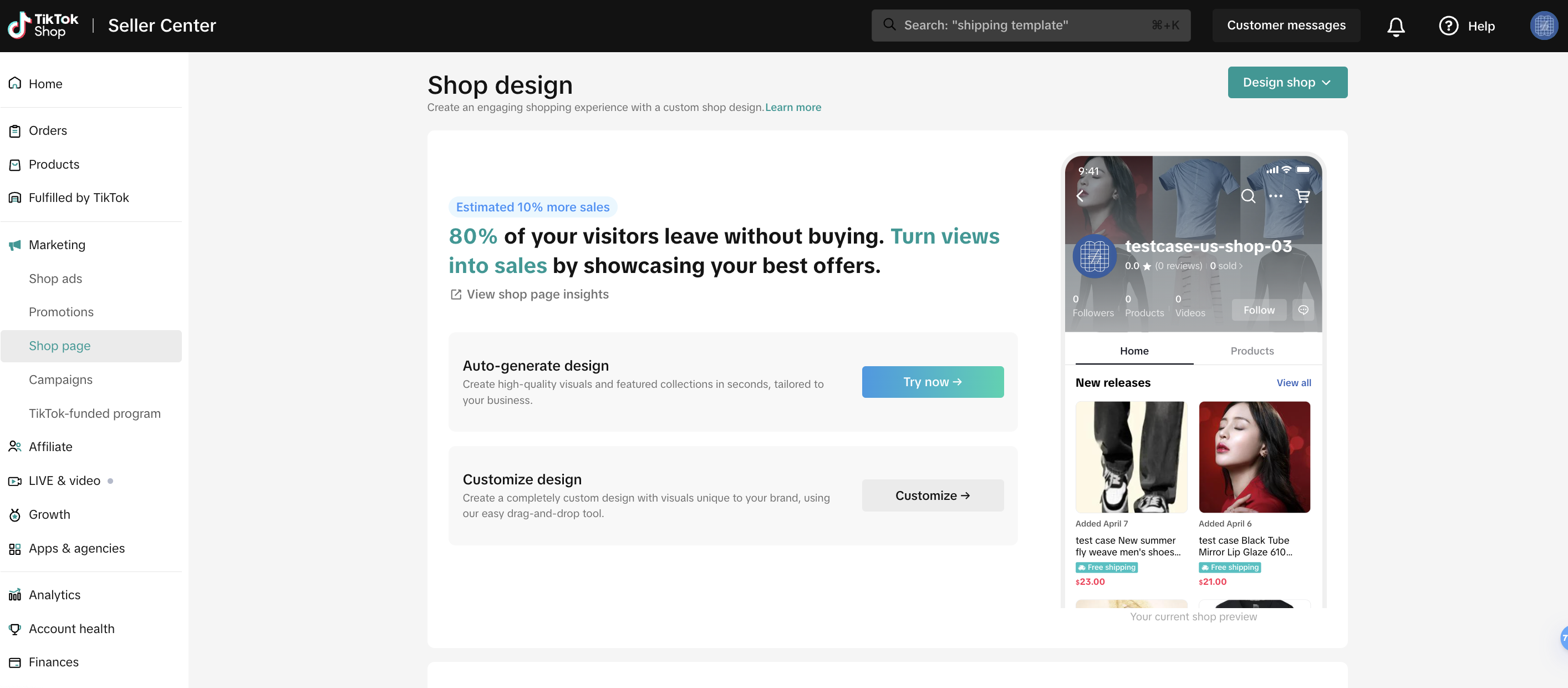Open the Analytics sidebar item

(x=55, y=595)
